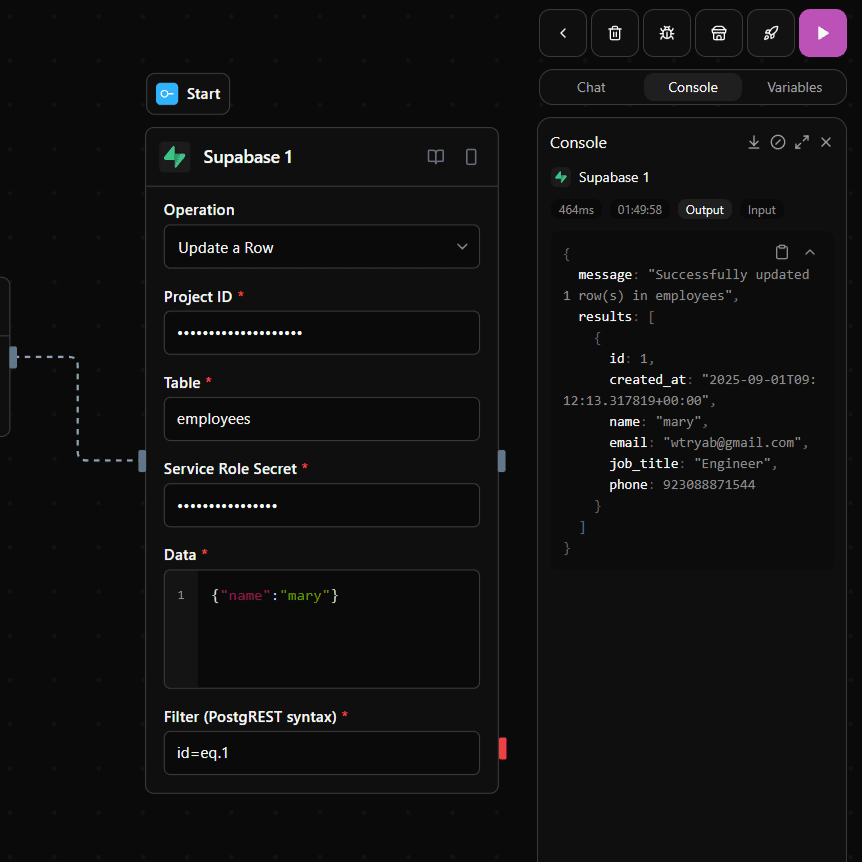
Task: Click the Start block on the canvas
Action: (x=188, y=94)
